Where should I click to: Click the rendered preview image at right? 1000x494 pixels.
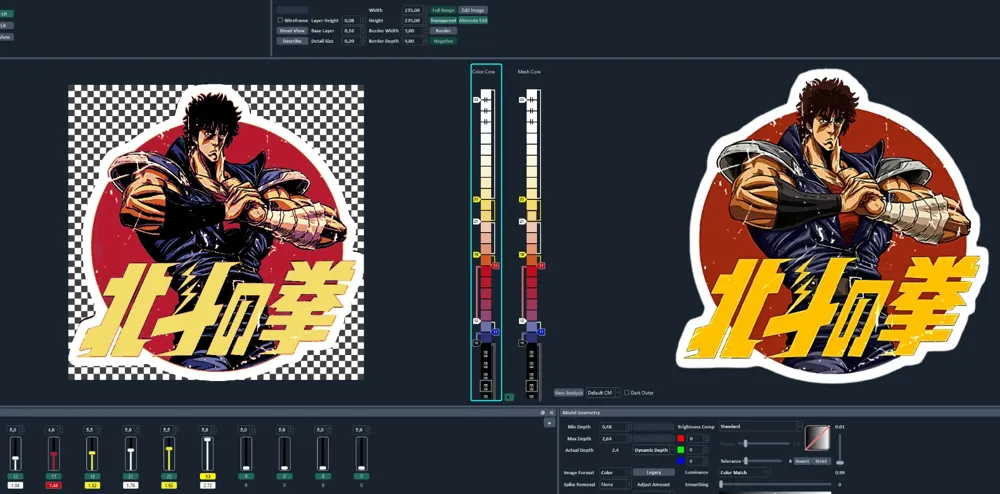[830, 228]
